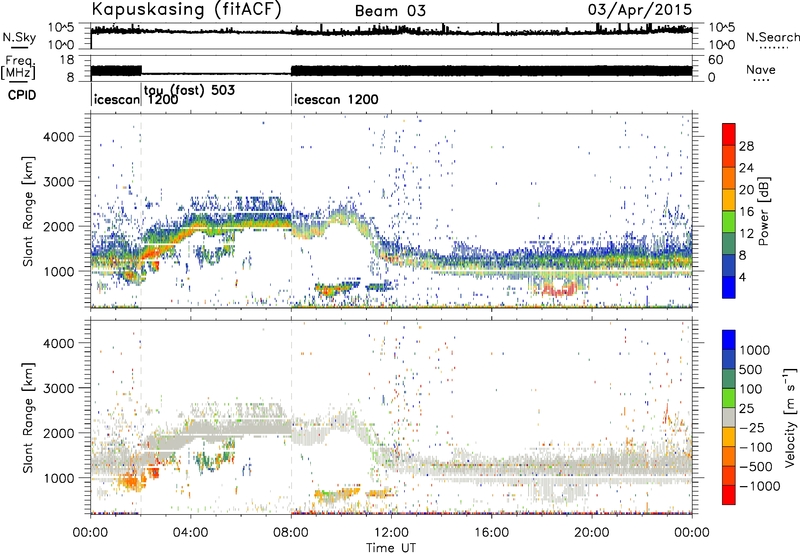Select the Beam 03 label

tap(390, 11)
